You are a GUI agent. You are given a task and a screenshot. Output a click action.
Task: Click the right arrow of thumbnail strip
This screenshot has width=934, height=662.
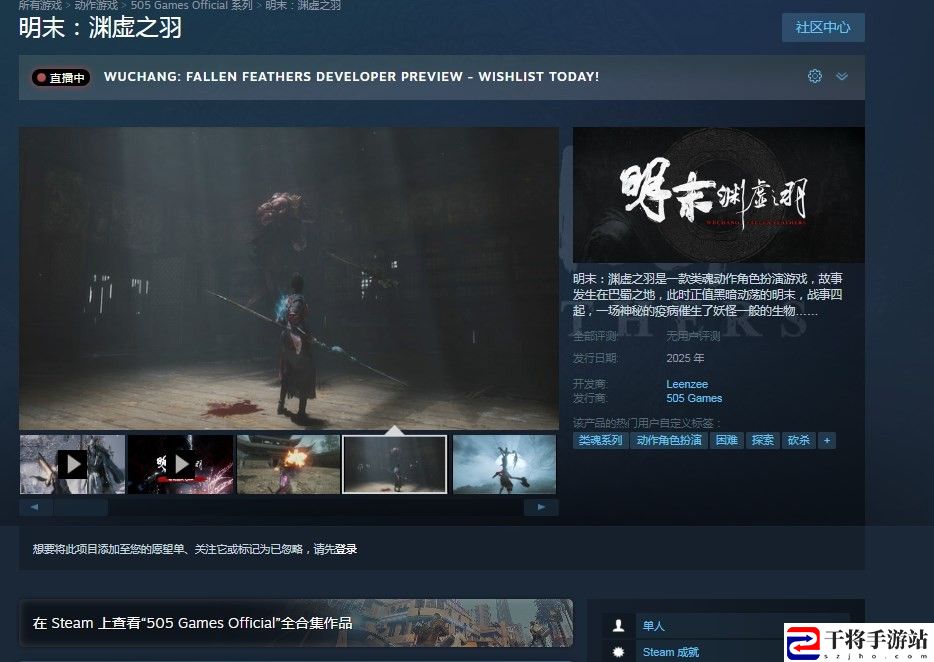coord(541,507)
